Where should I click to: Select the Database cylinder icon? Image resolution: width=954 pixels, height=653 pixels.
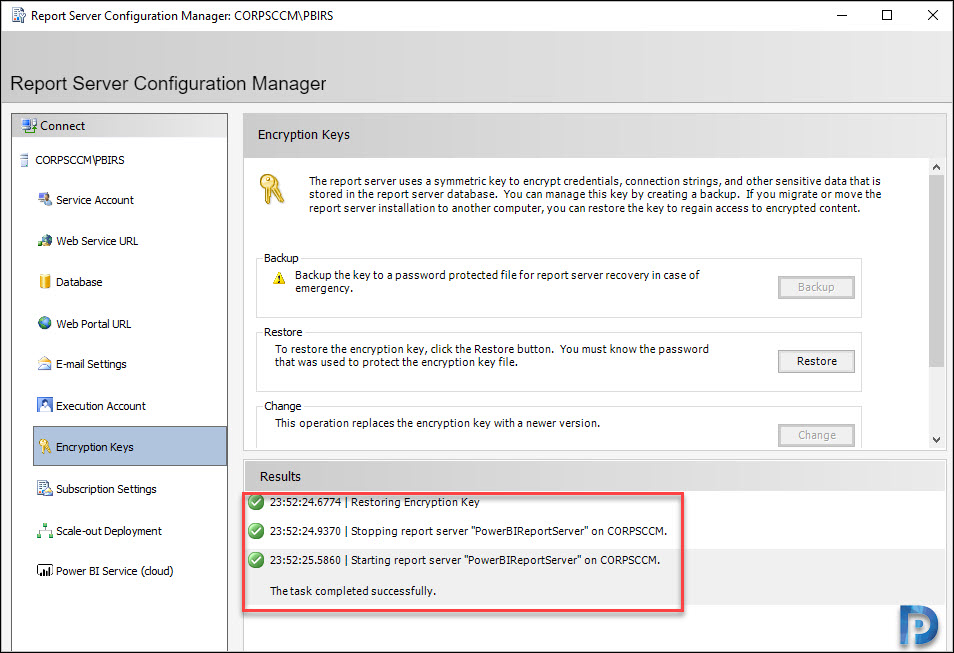44,281
